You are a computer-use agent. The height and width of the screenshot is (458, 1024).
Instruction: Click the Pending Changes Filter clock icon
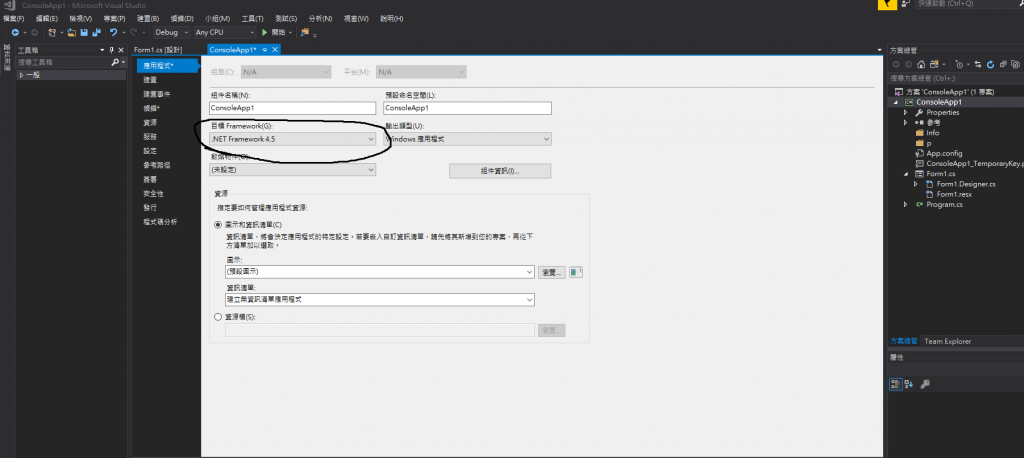point(959,64)
